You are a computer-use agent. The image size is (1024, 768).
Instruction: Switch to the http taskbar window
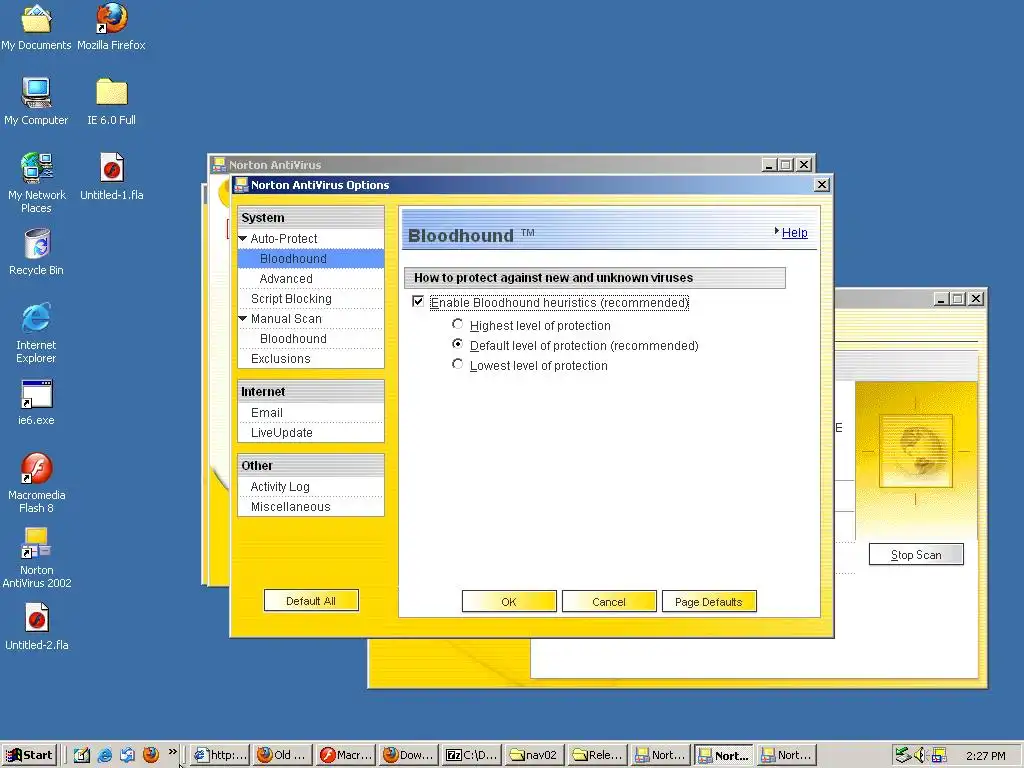[x=220, y=755]
